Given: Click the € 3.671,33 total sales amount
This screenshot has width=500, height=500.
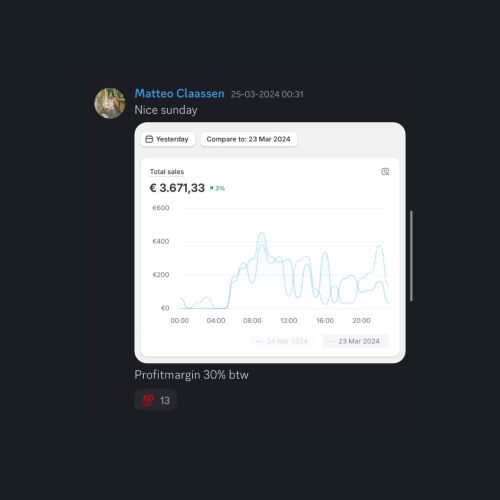Looking at the screenshot, I should (x=177, y=188).
